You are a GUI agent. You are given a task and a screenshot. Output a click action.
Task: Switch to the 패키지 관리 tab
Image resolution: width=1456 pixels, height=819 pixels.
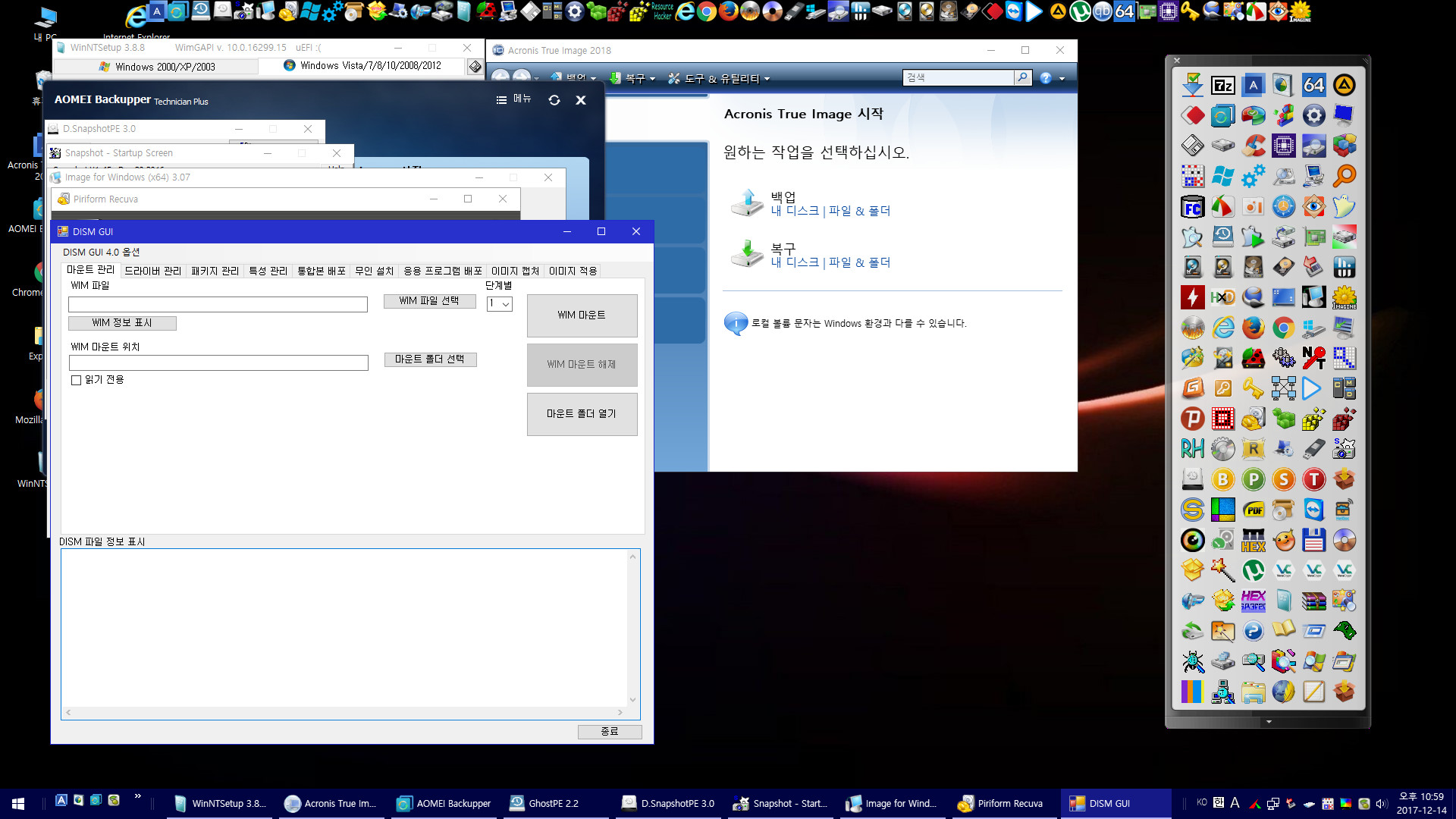point(215,271)
